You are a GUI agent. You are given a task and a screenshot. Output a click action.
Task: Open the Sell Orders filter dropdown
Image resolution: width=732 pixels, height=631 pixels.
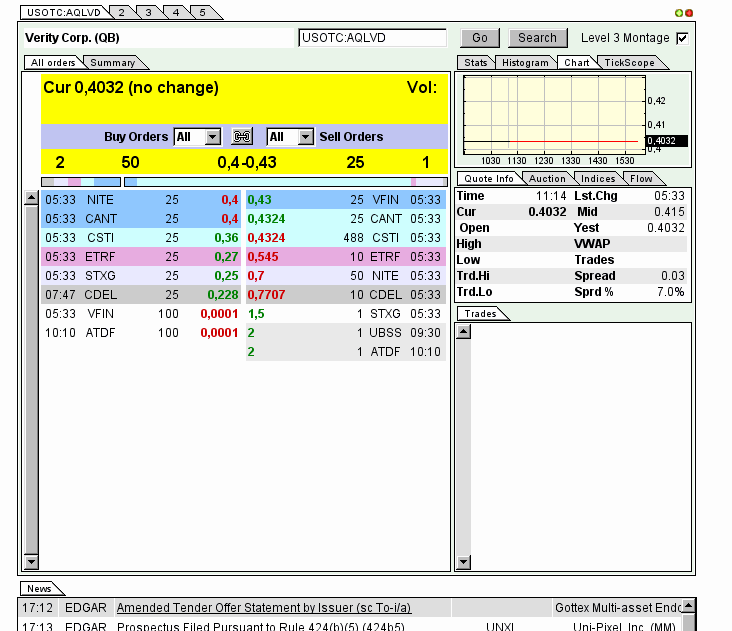pos(305,137)
